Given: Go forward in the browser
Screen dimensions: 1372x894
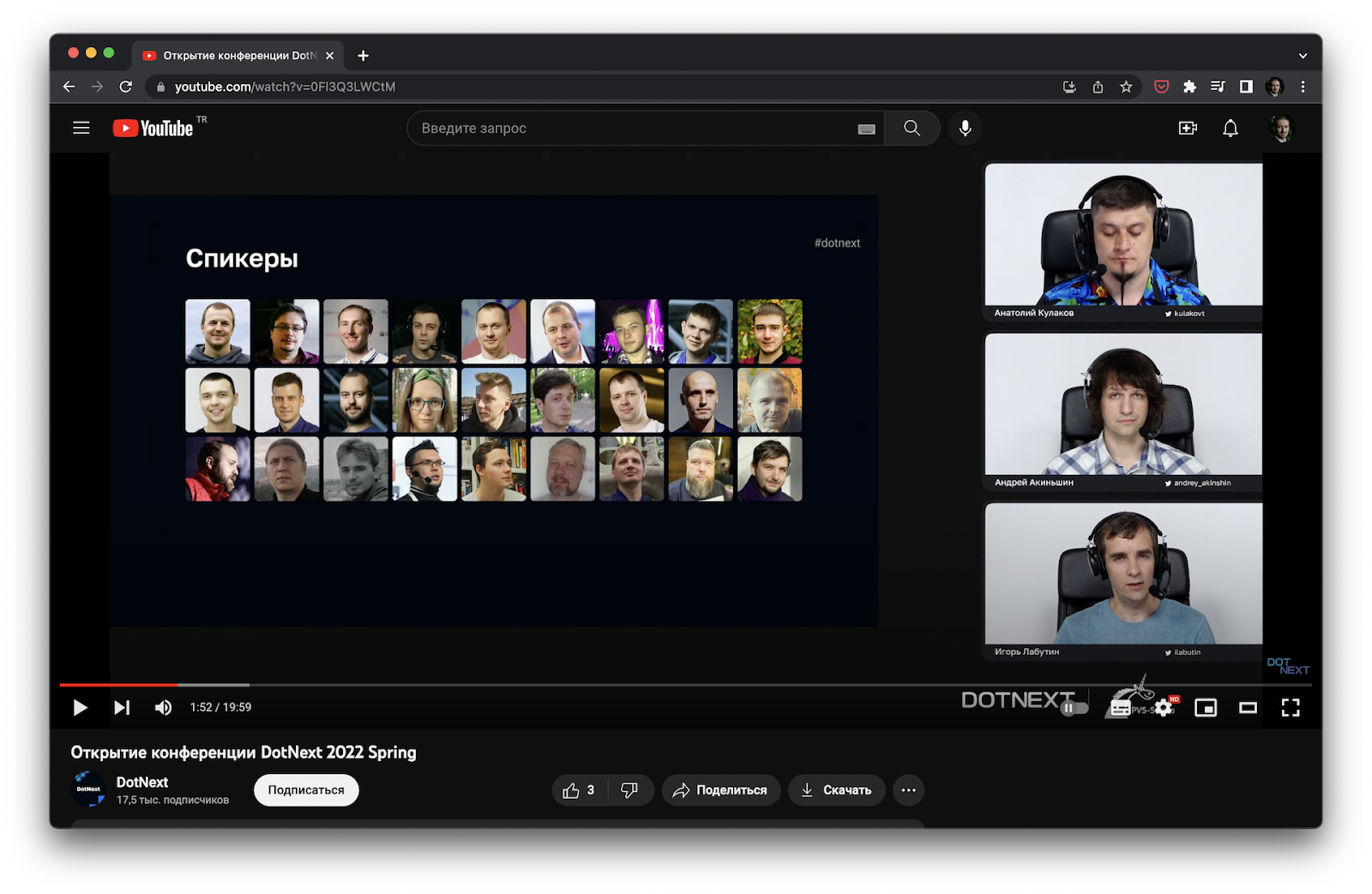Looking at the screenshot, I should (x=98, y=87).
